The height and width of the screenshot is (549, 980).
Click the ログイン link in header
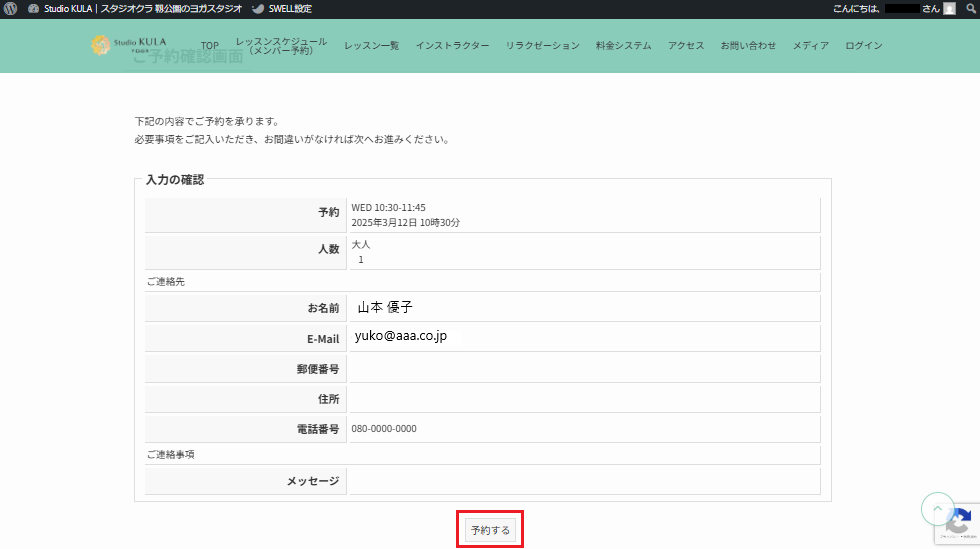click(x=863, y=46)
